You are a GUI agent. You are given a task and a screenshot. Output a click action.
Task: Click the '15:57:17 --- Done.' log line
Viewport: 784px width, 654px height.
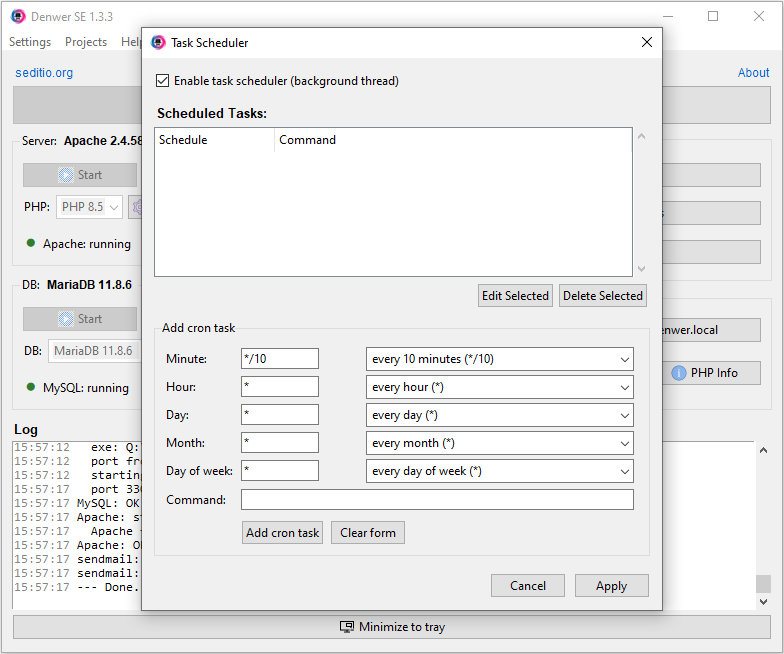click(x=77, y=587)
